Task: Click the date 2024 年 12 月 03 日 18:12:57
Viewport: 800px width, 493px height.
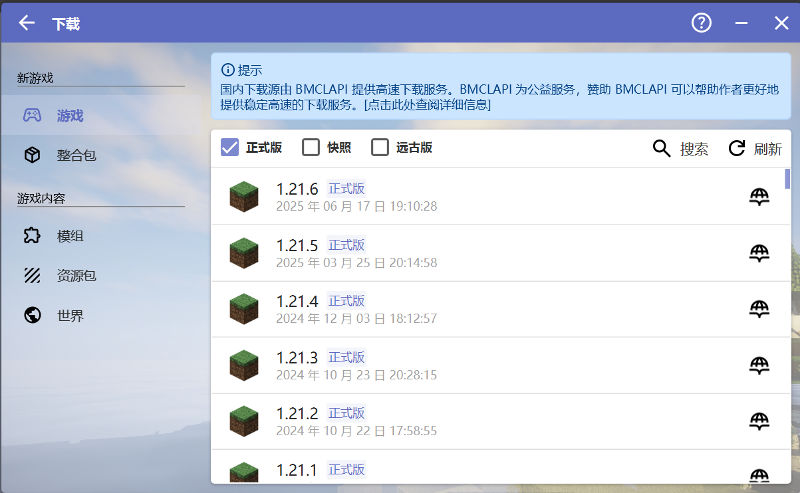Action: pos(357,318)
